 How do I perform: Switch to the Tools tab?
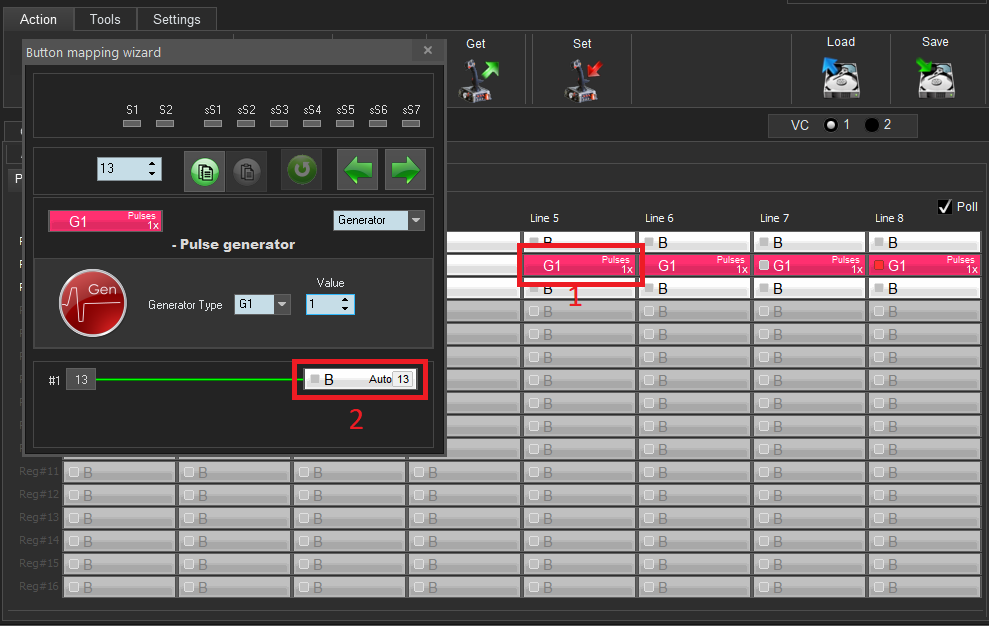(x=105, y=19)
